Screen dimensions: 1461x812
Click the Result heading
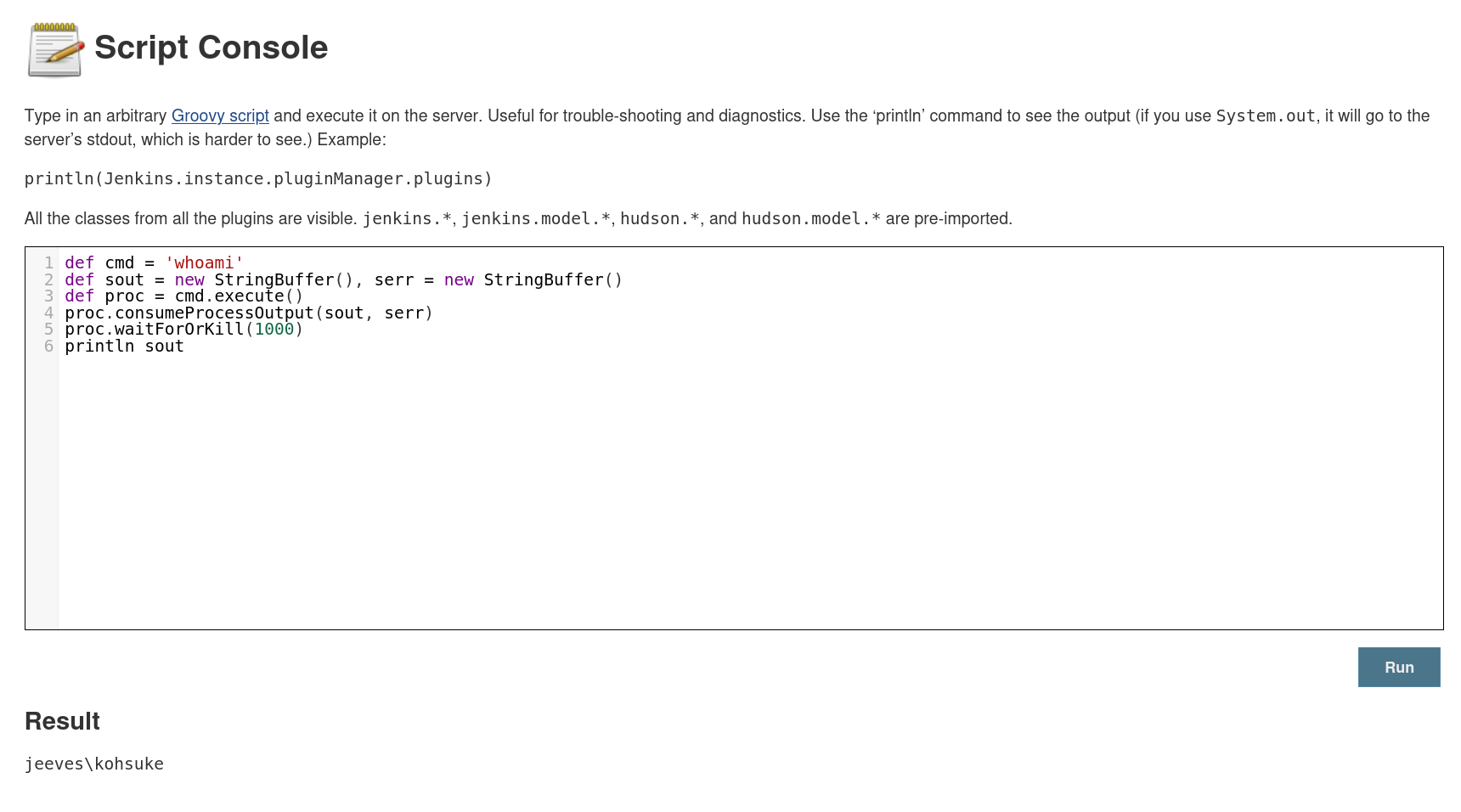(x=62, y=721)
